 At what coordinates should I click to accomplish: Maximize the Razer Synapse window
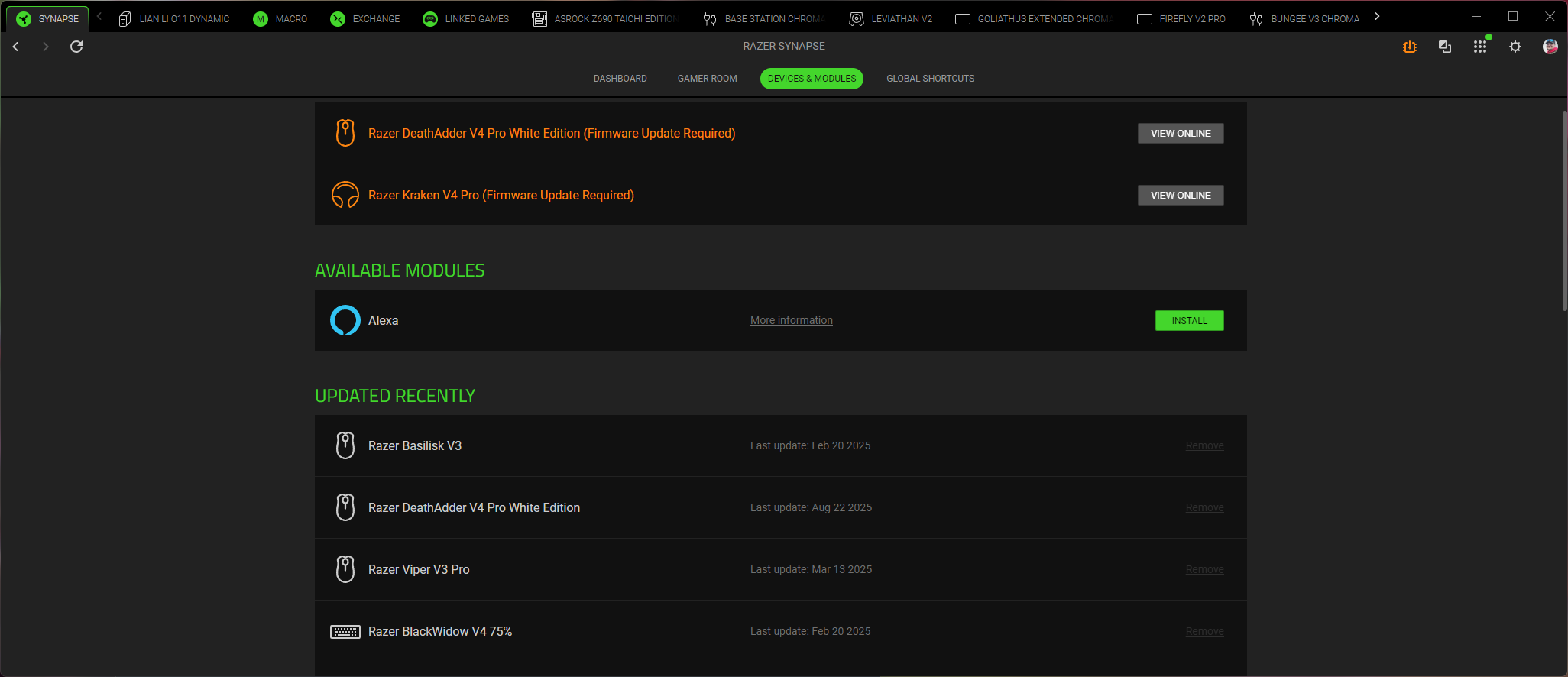(1513, 16)
